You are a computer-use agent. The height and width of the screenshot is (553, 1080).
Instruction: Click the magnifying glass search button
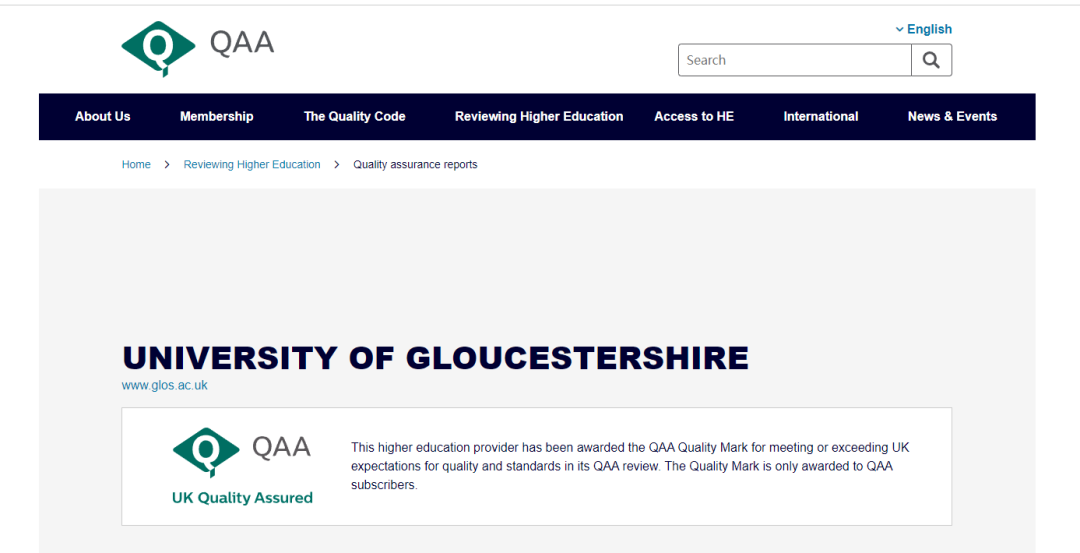point(931,60)
